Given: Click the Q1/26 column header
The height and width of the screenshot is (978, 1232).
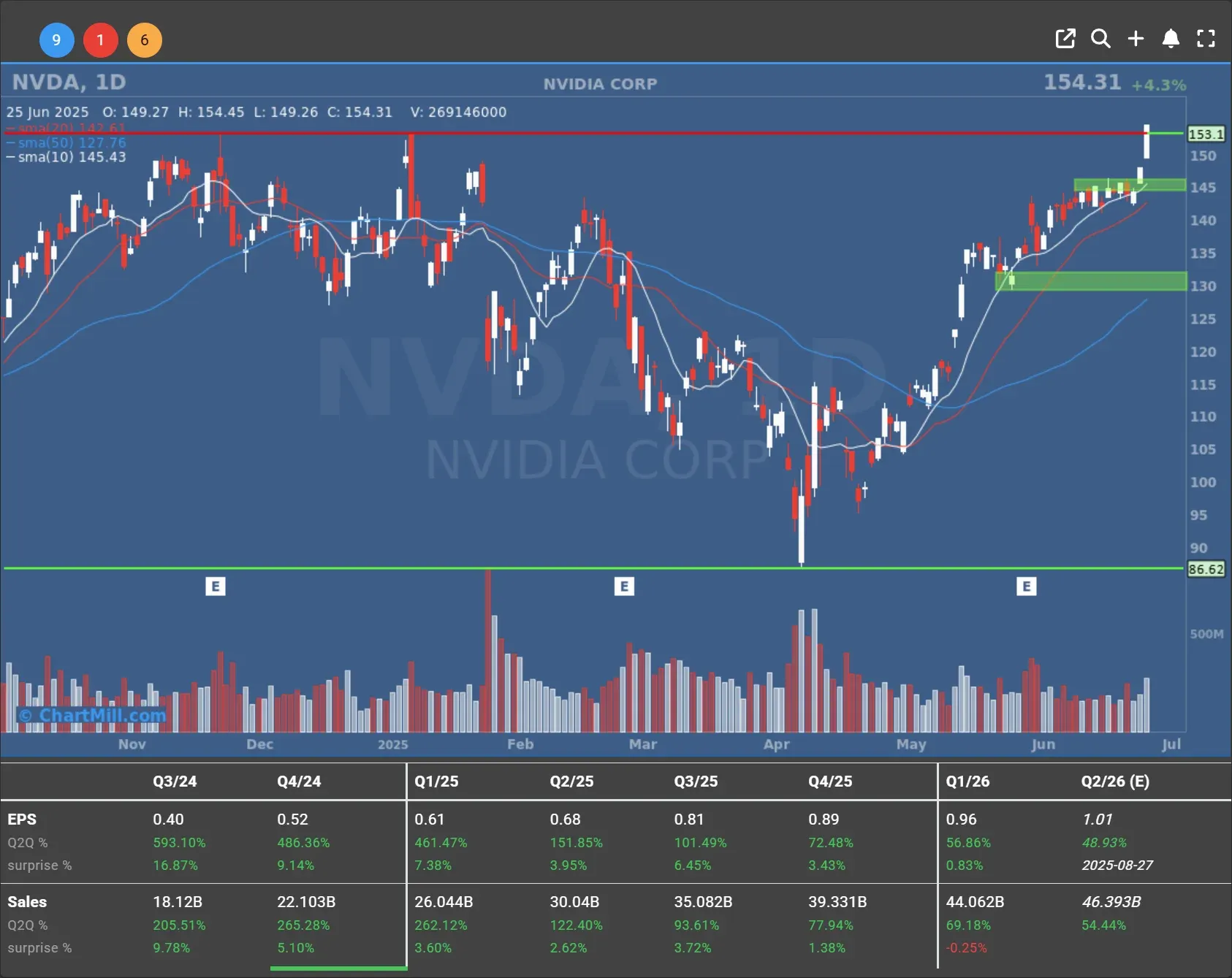Looking at the screenshot, I should [967, 782].
